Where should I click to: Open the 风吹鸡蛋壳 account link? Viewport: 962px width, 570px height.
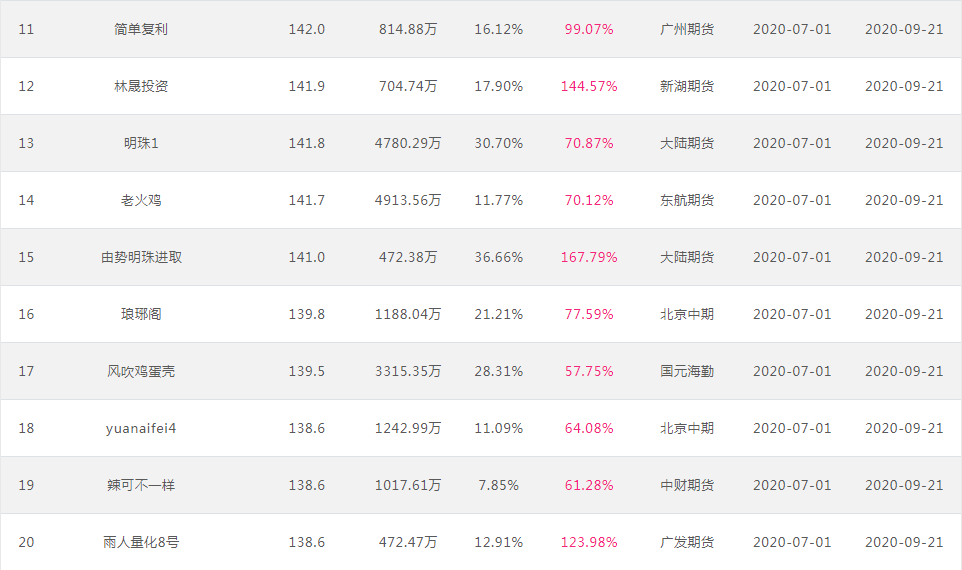[140, 371]
